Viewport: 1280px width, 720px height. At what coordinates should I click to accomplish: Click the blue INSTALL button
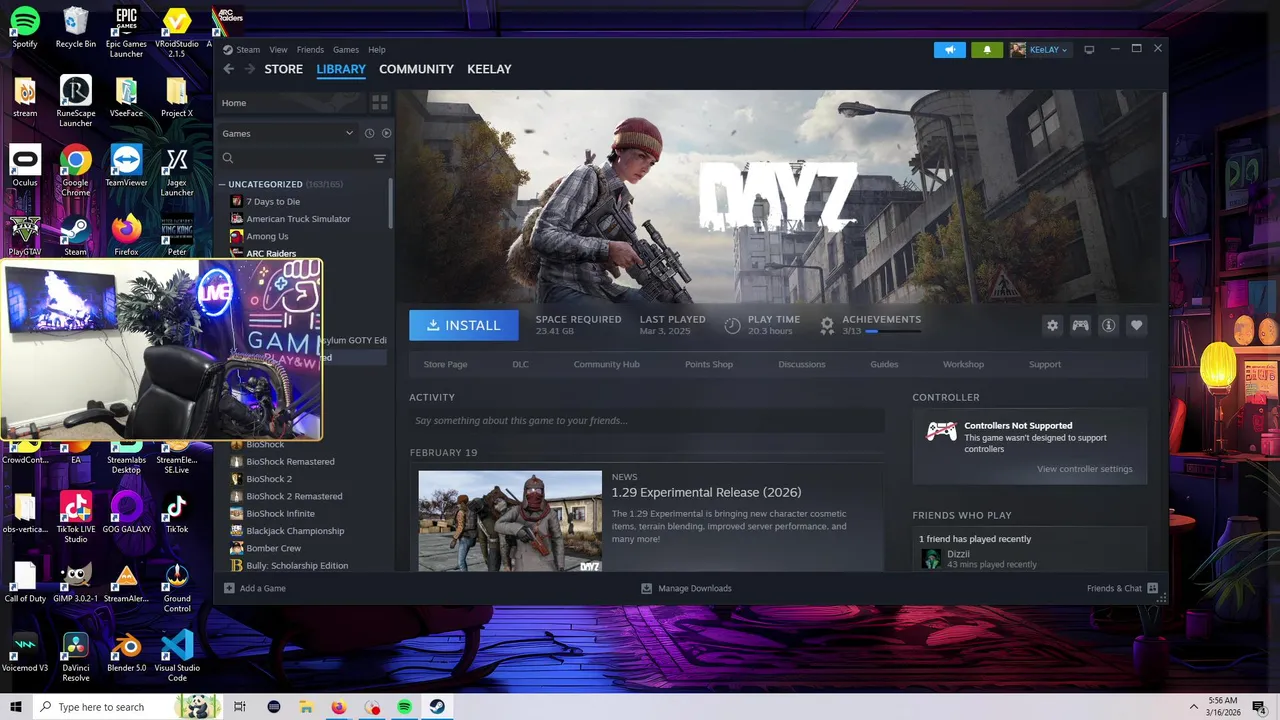464,325
